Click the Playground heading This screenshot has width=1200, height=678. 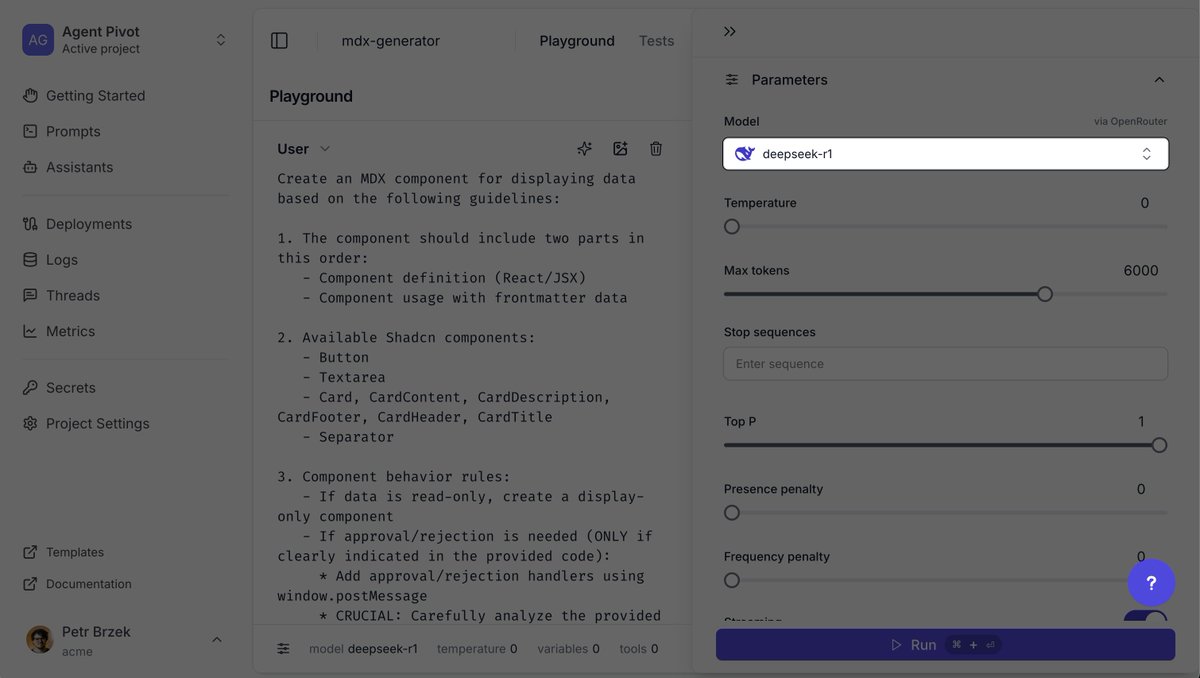[311, 96]
